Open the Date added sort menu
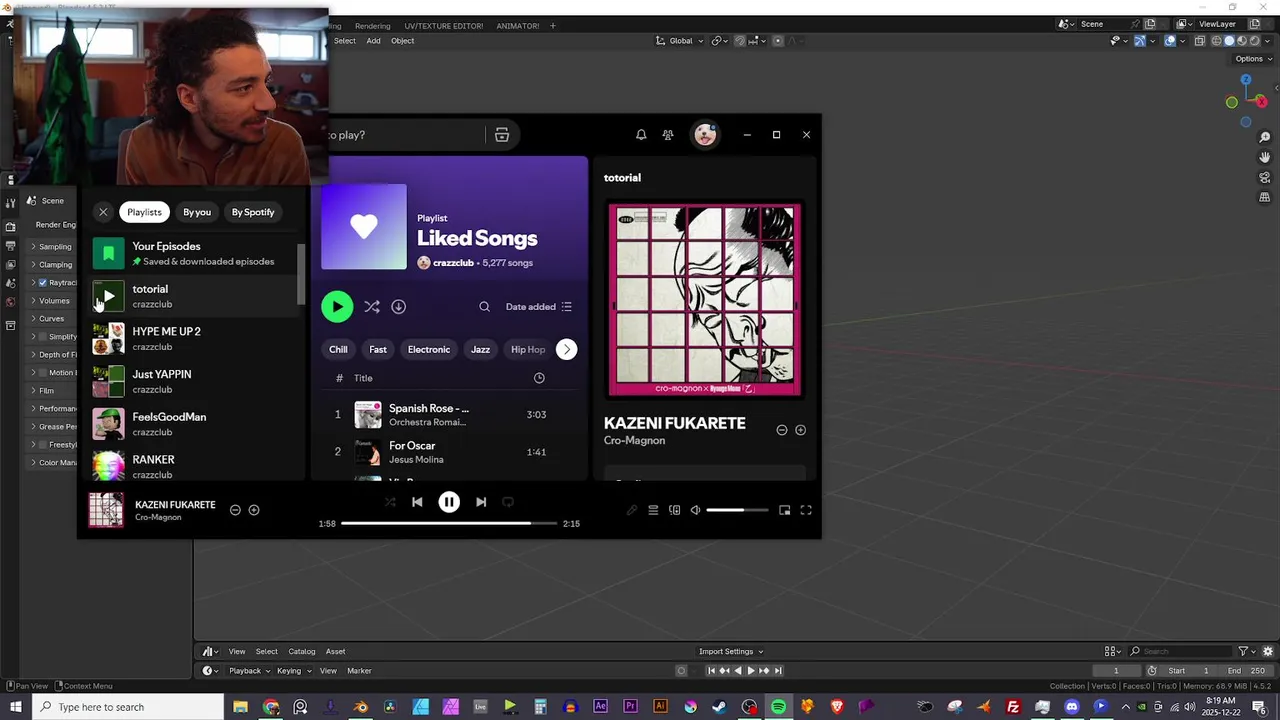Image resolution: width=1280 pixels, height=720 pixels. tap(539, 307)
